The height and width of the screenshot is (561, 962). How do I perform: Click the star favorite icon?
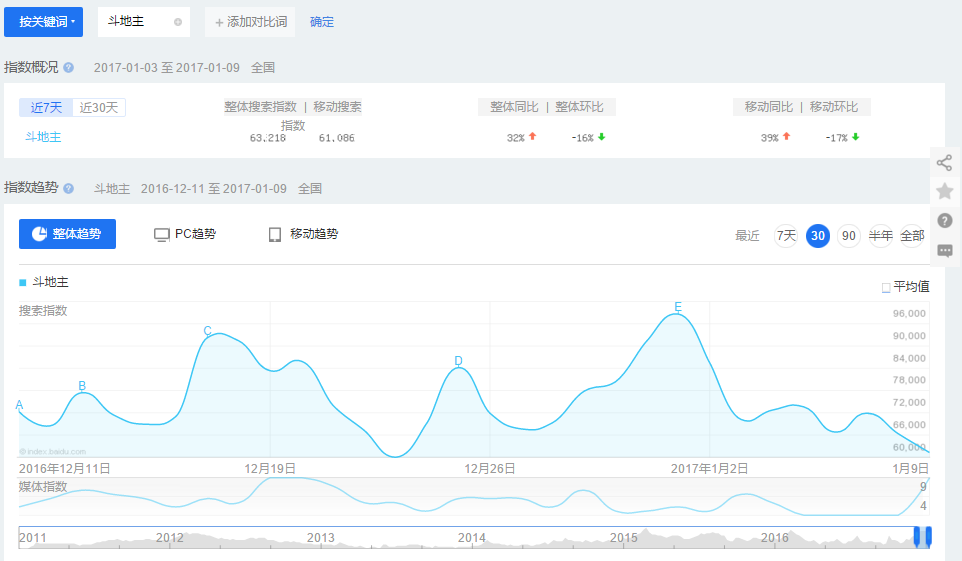[945, 191]
